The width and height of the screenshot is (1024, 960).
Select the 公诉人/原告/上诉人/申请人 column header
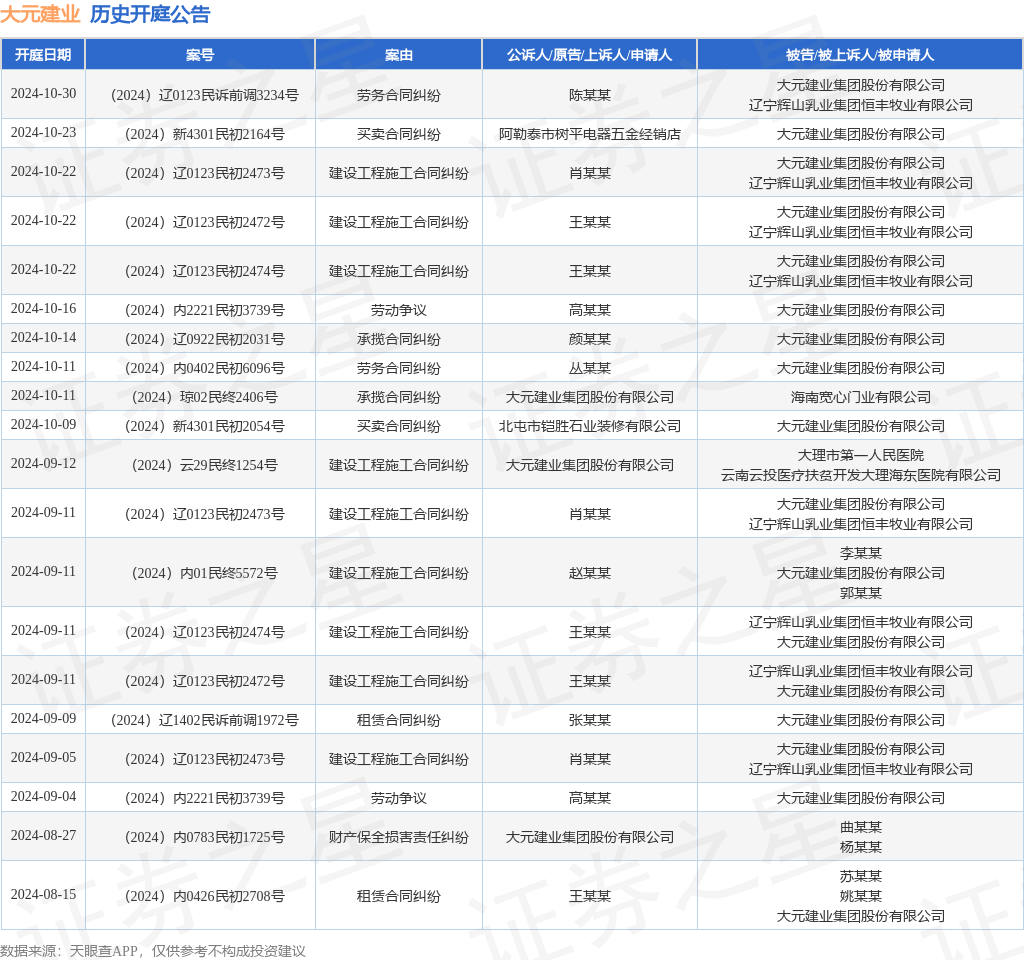pos(590,55)
